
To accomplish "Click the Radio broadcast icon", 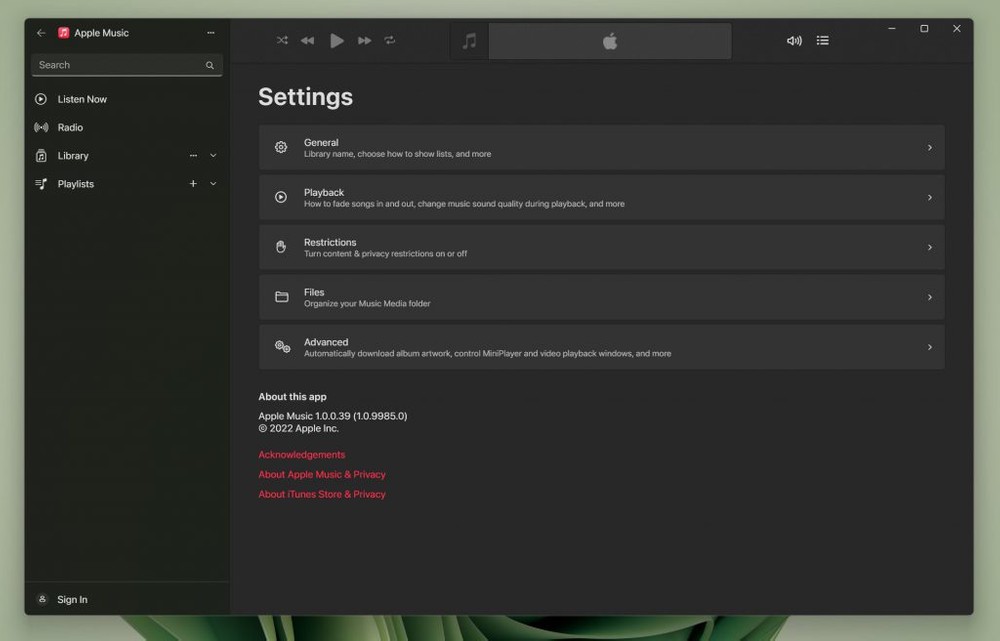I will (41, 128).
